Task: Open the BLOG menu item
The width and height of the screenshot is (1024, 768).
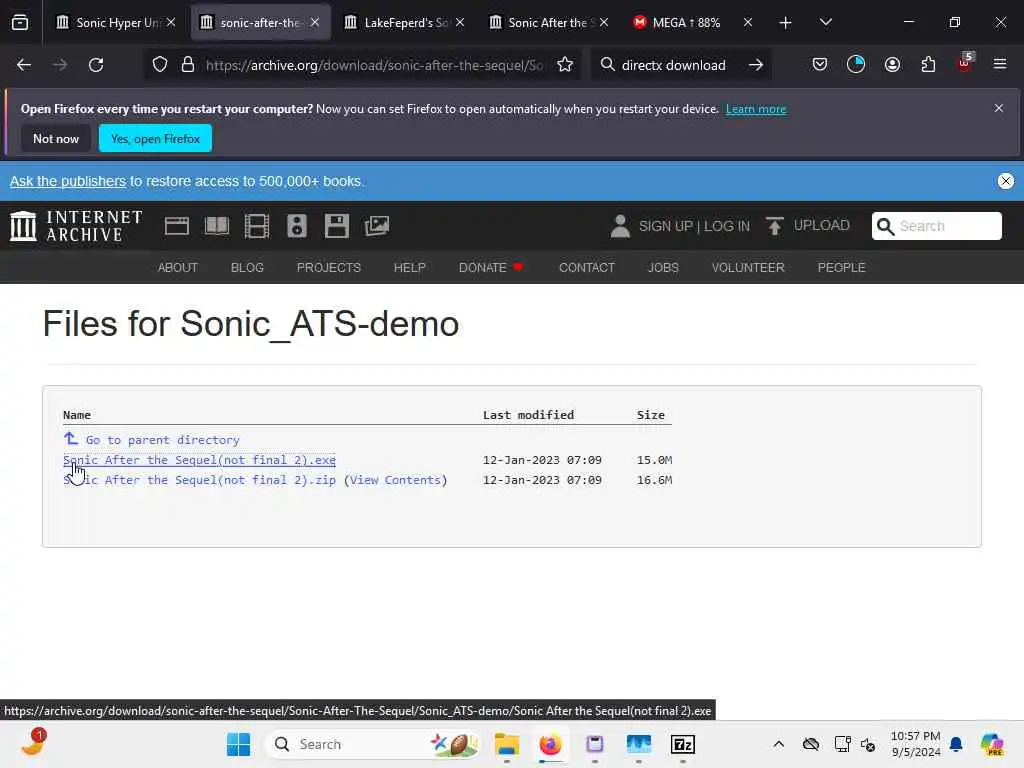Action: click(247, 268)
